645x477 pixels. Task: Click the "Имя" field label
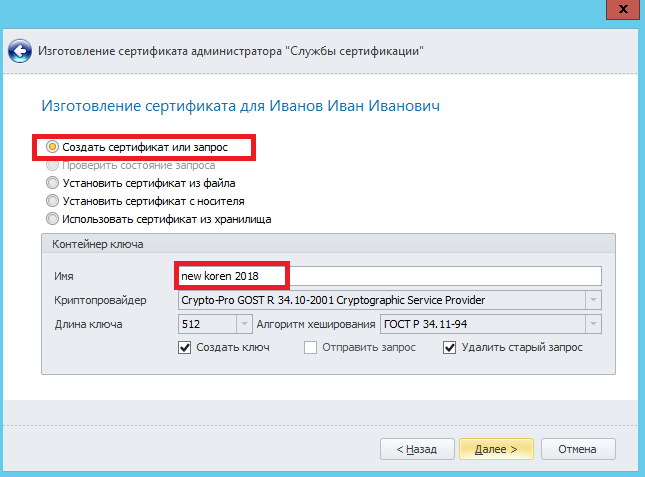[x=64, y=276]
